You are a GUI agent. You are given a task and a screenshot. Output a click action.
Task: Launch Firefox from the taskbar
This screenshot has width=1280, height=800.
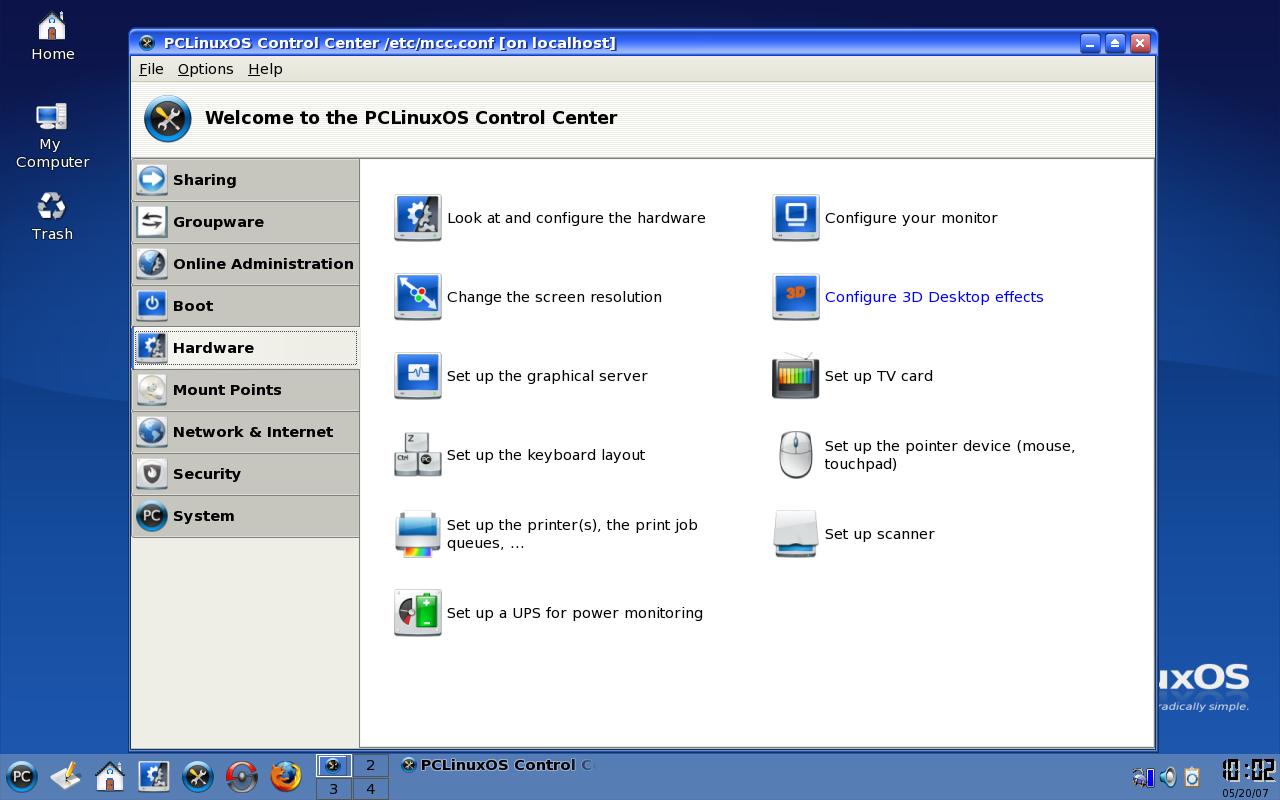286,776
